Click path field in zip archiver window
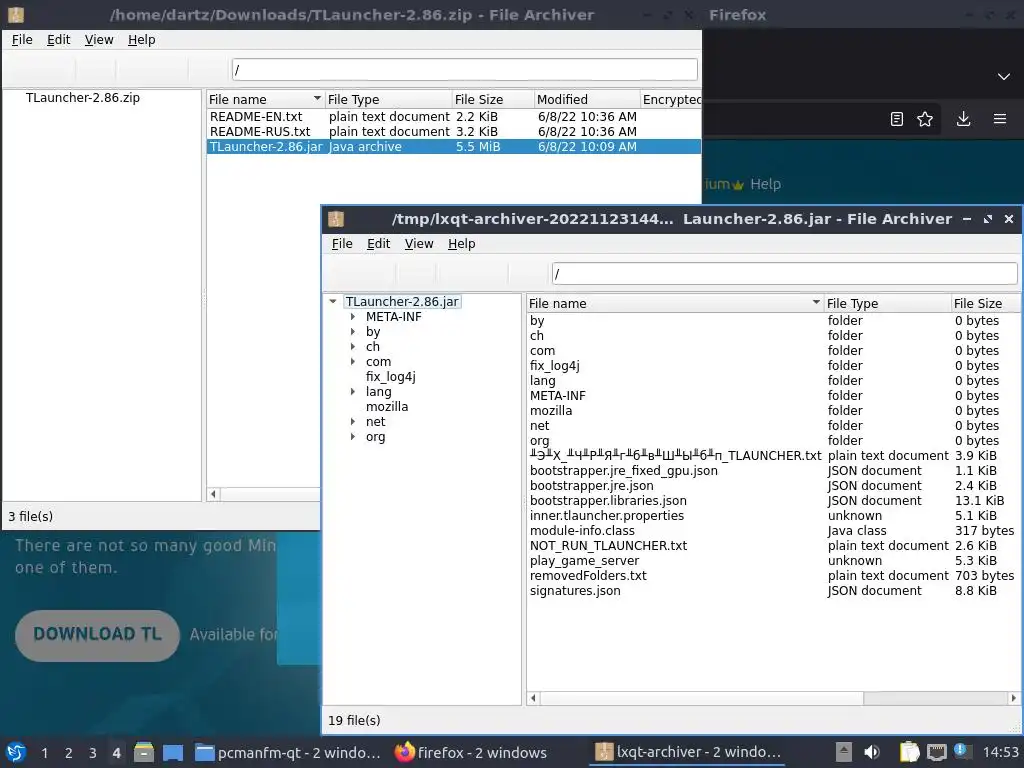The image size is (1024, 768). point(464,70)
